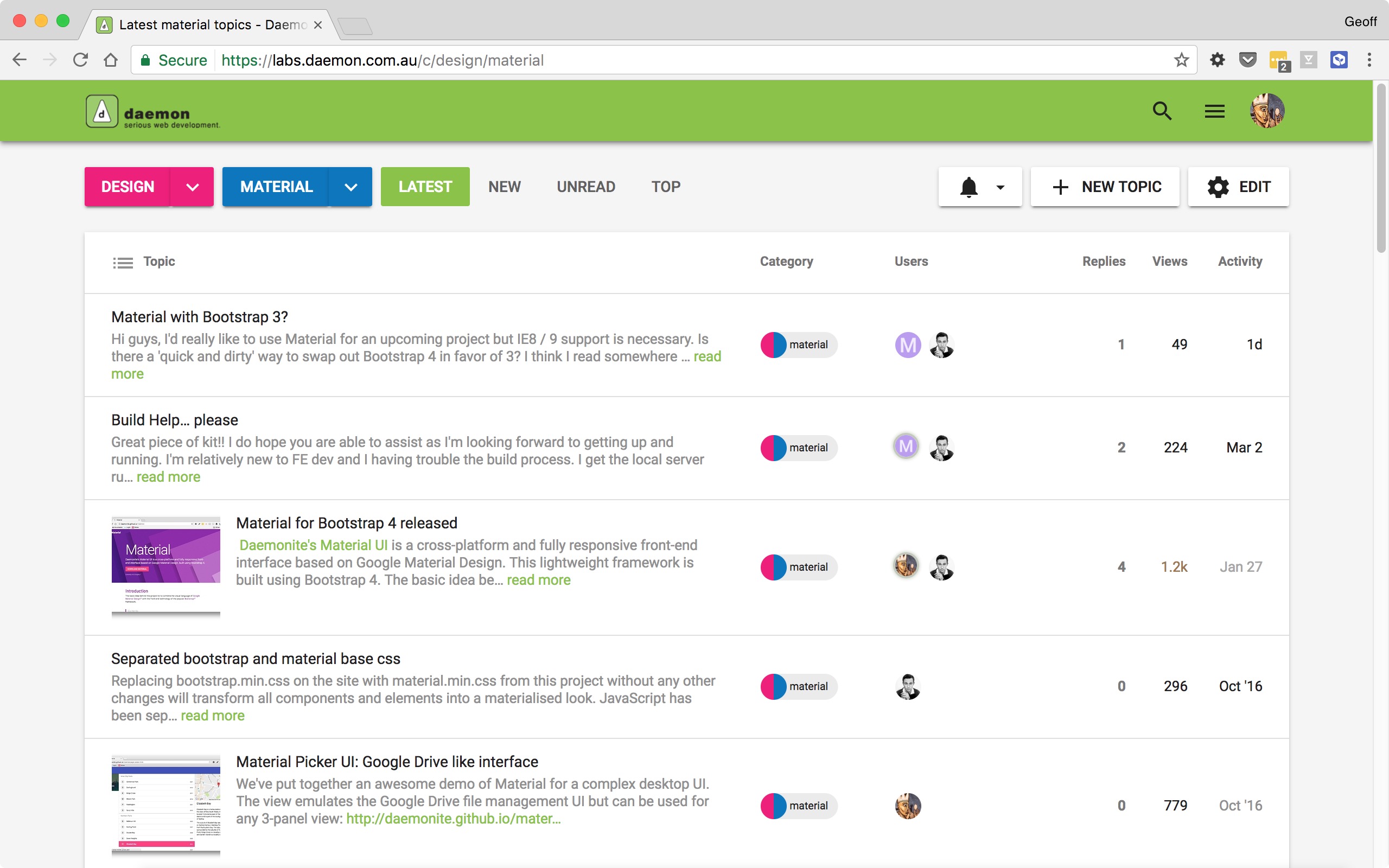Viewport: 1389px width, 868px height.
Task: Bookmark page with the star icon
Action: pos(1181,60)
